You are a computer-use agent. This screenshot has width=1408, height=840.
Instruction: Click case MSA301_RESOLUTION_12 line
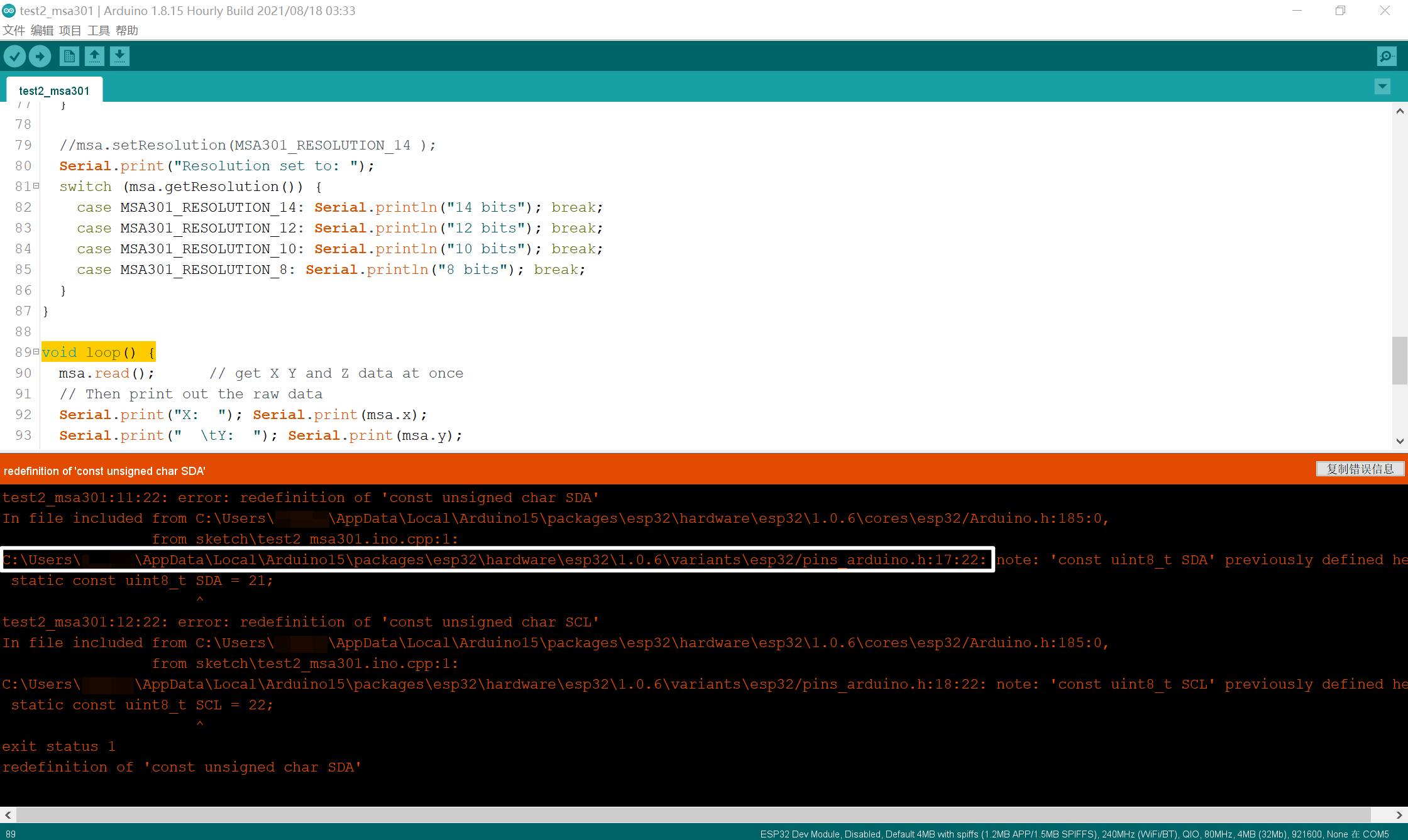point(340,228)
